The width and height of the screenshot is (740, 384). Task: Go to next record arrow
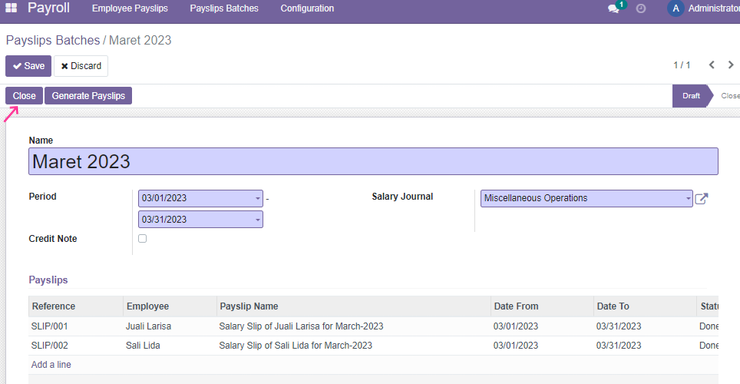[731, 65]
